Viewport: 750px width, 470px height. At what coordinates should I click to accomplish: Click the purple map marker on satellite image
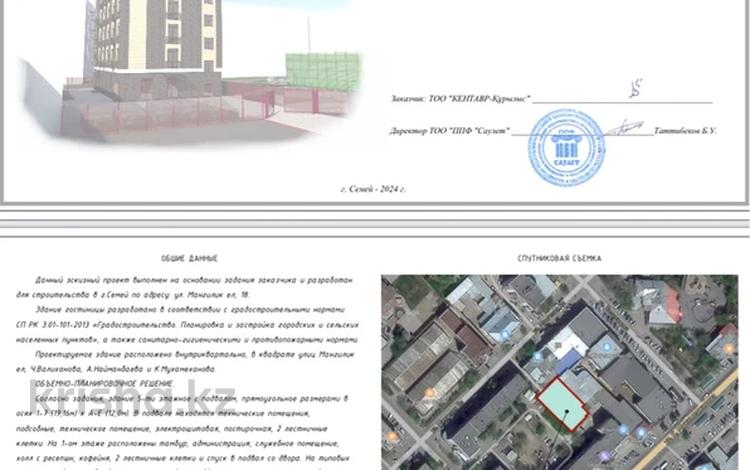click(605, 456)
